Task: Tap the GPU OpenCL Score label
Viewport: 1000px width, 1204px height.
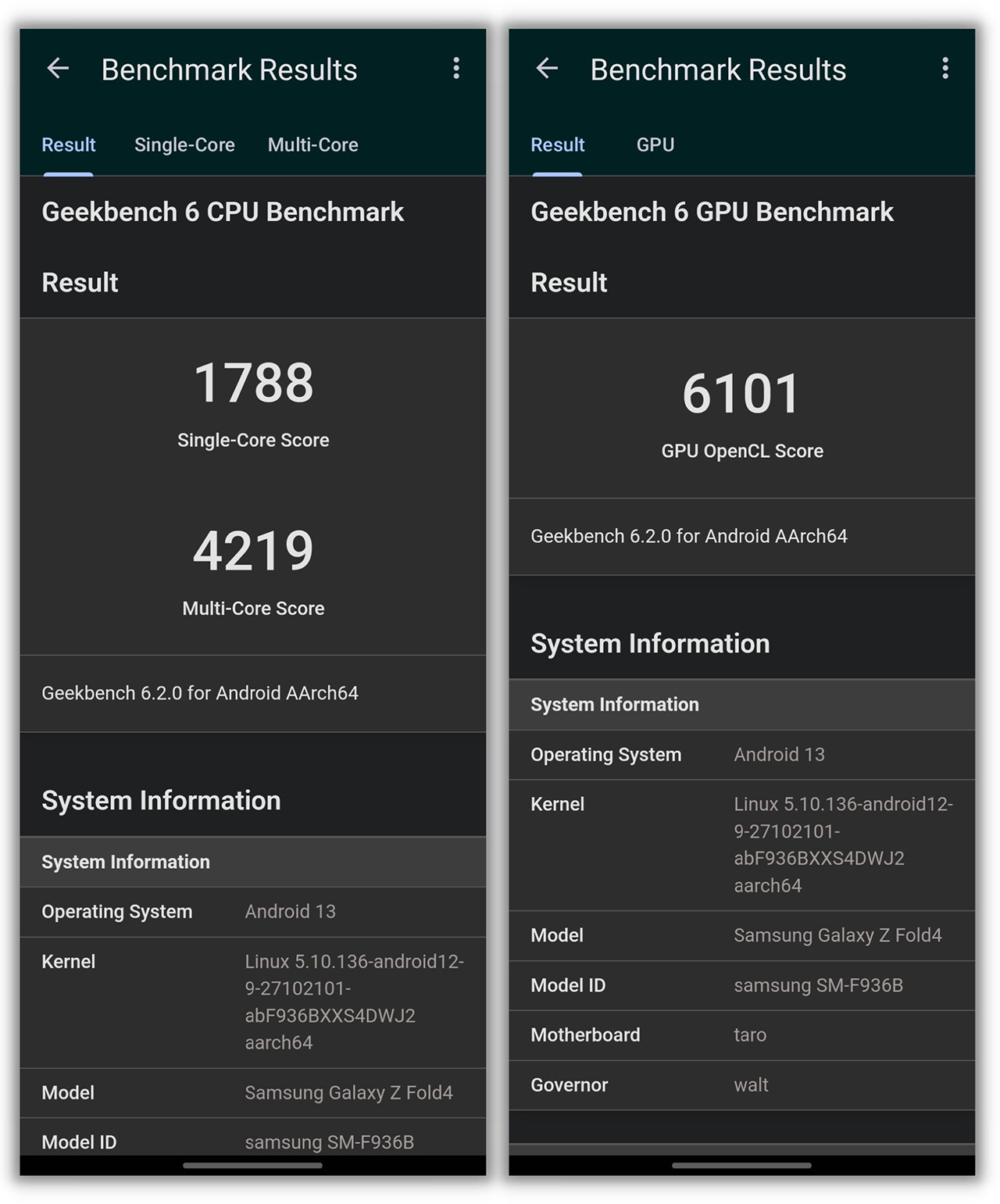Action: 742,451
